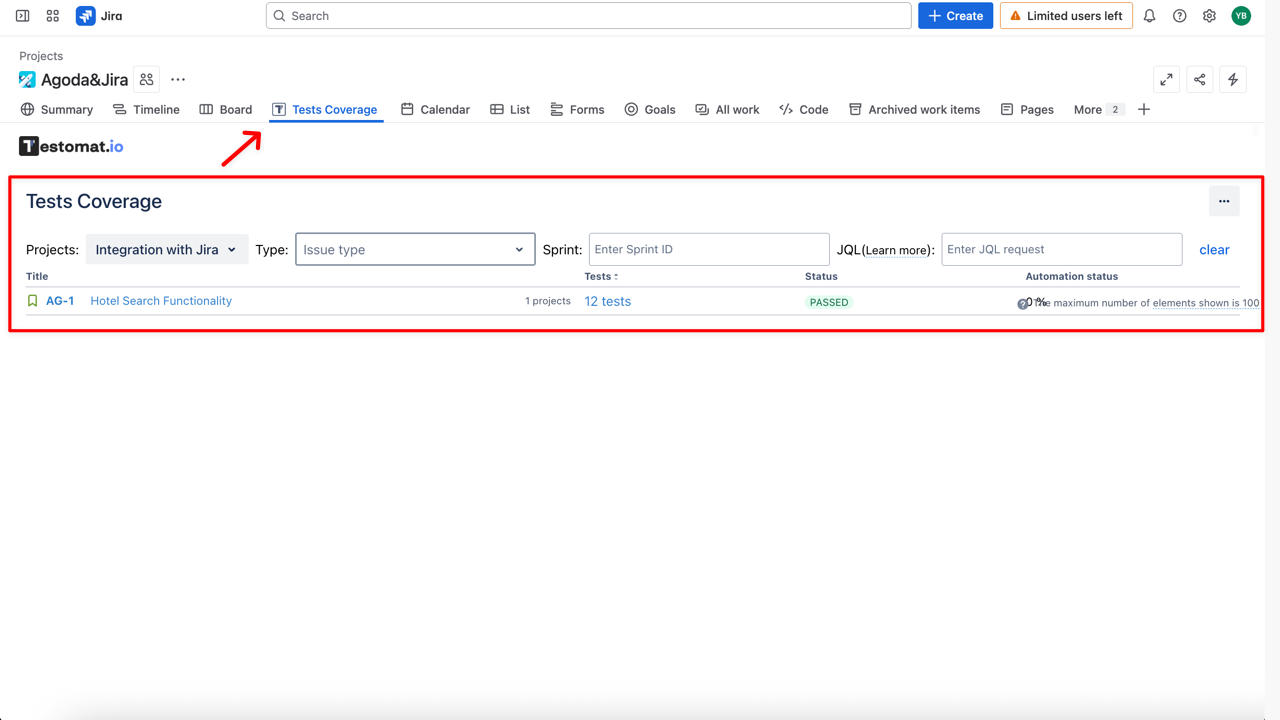Click the share icon
This screenshot has height=720, width=1280.
(x=1200, y=80)
